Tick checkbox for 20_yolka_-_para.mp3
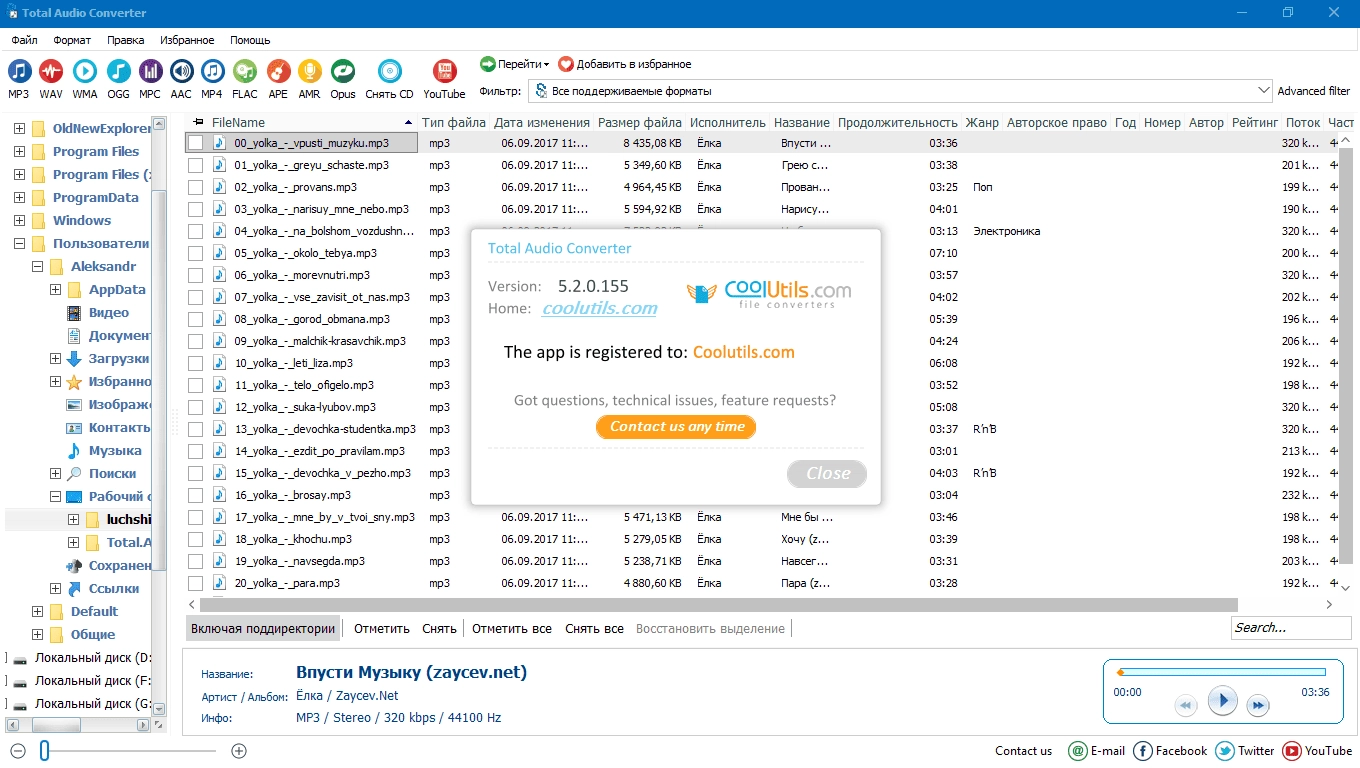Screen dimensions: 1360x768 tap(196, 583)
